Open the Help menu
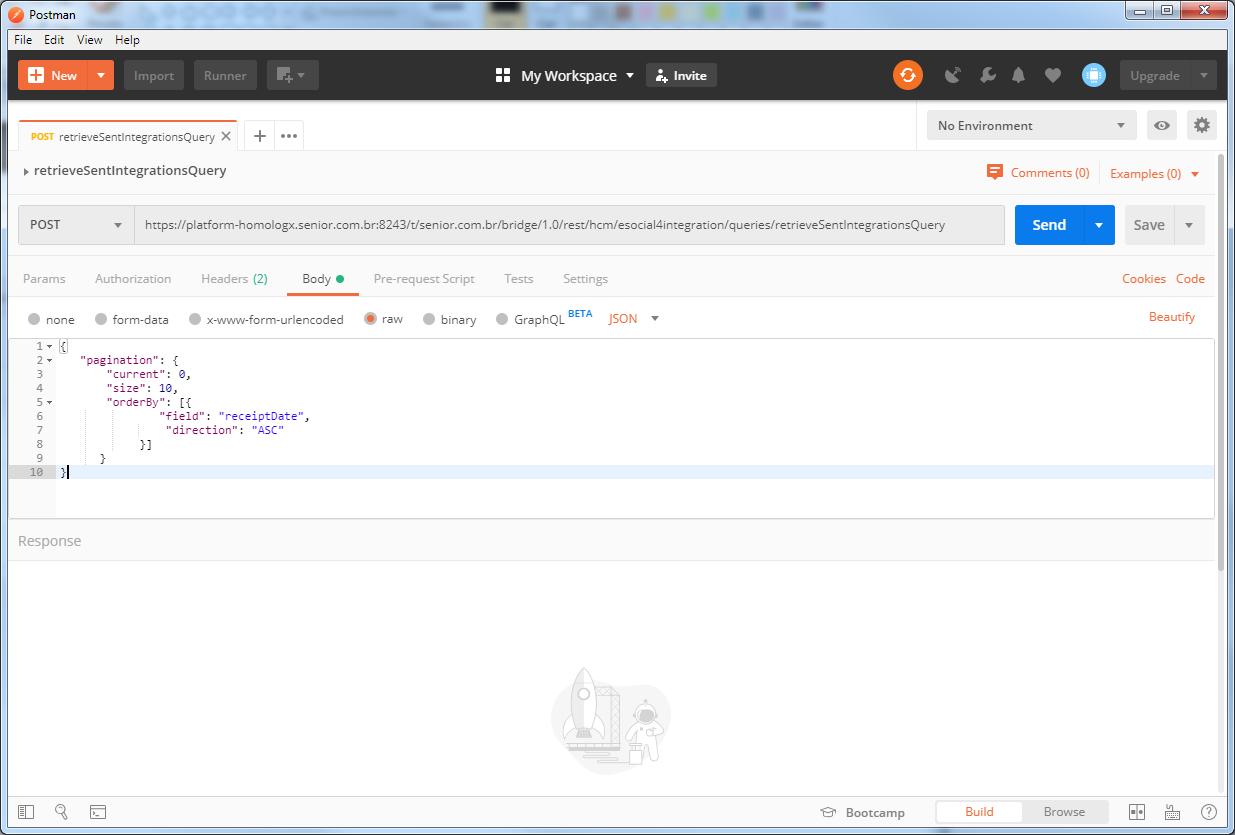Viewport: 1235px width, 835px height. (x=127, y=40)
